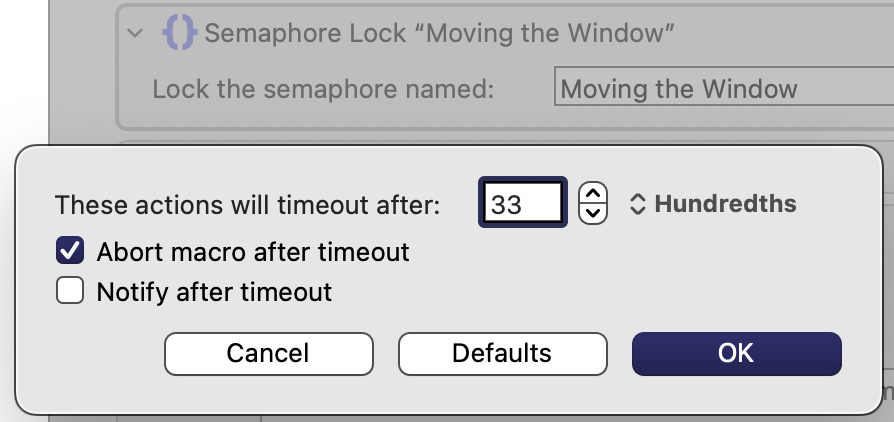Image resolution: width=894 pixels, height=422 pixels.
Task: Click the Moving the Window semaphore name field
Action: pyautogui.click(x=724, y=87)
